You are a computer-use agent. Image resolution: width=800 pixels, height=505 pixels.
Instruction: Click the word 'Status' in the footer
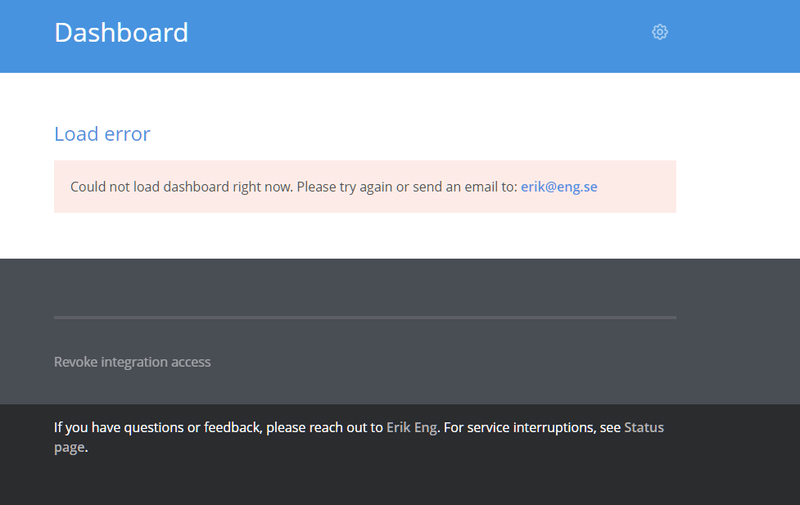pyautogui.click(x=644, y=428)
